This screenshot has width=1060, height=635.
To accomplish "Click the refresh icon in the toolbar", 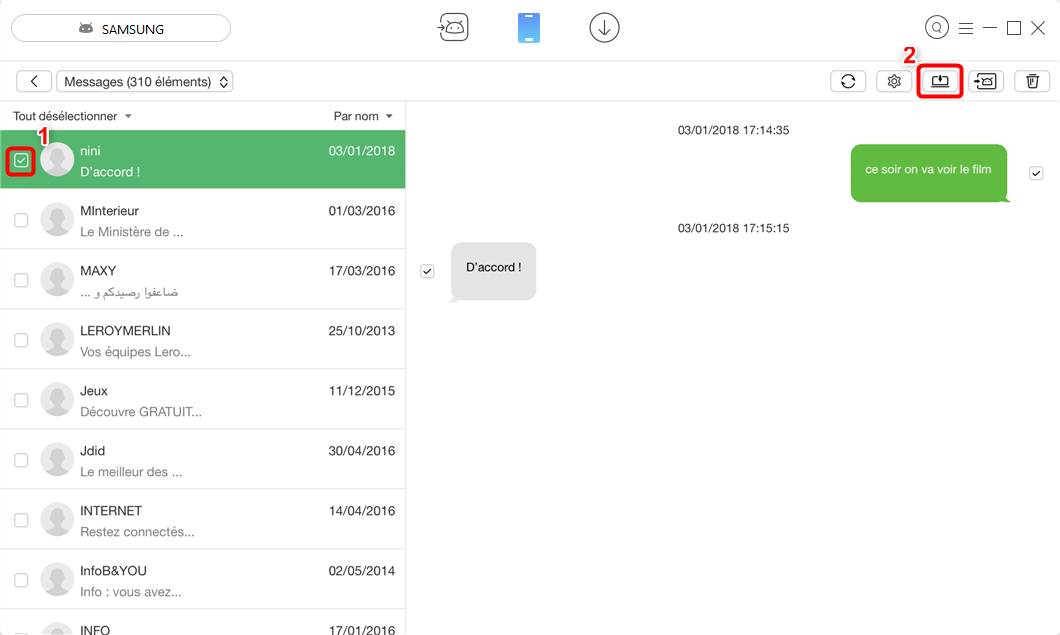I will (848, 82).
